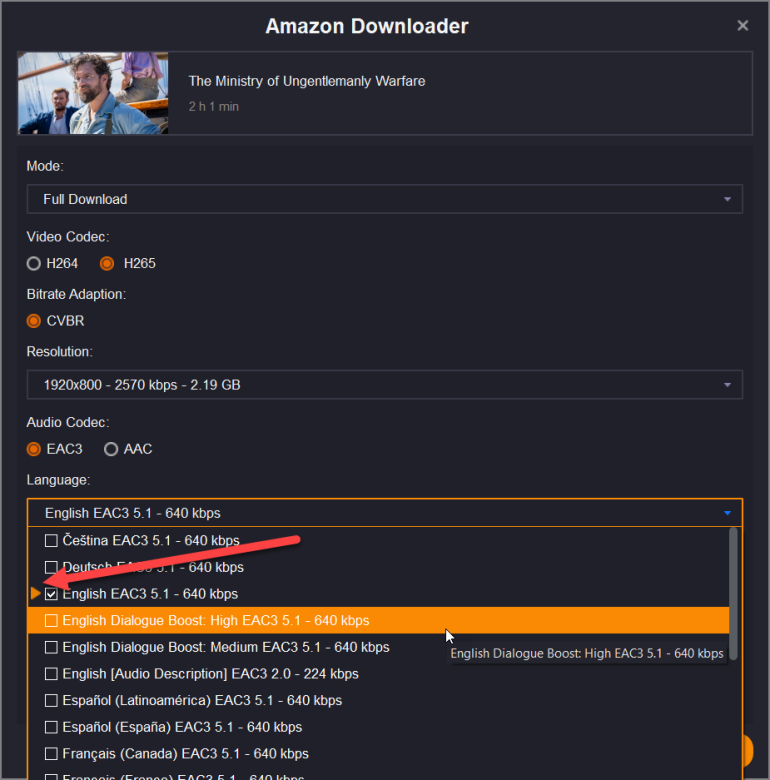Click the language list scrollbar
Screen dimensions: 770x780
pyautogui.click(x=733, y=594)
